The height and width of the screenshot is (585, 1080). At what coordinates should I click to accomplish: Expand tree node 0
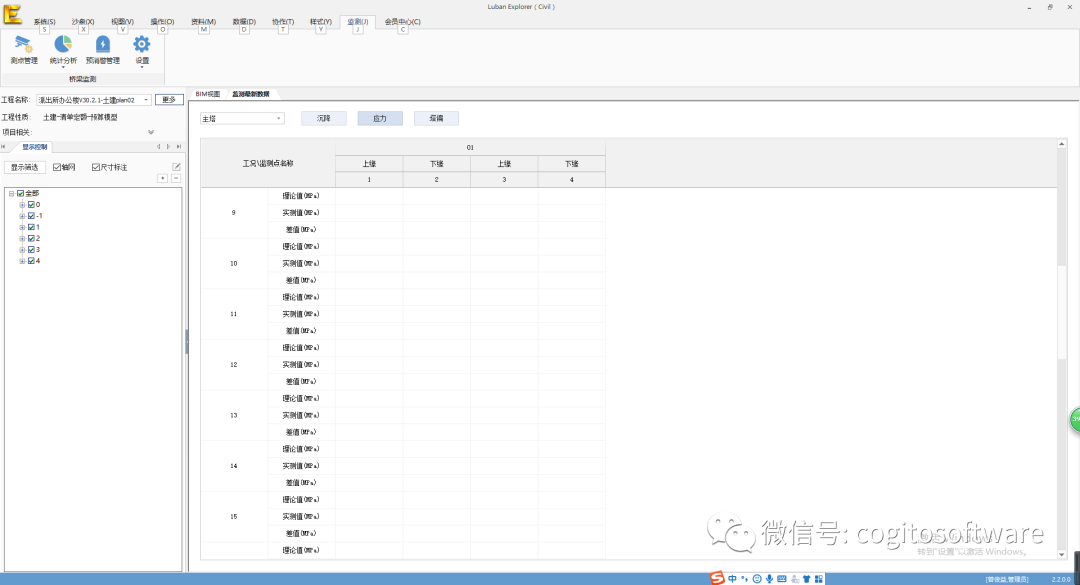click(x=22, y=205)
